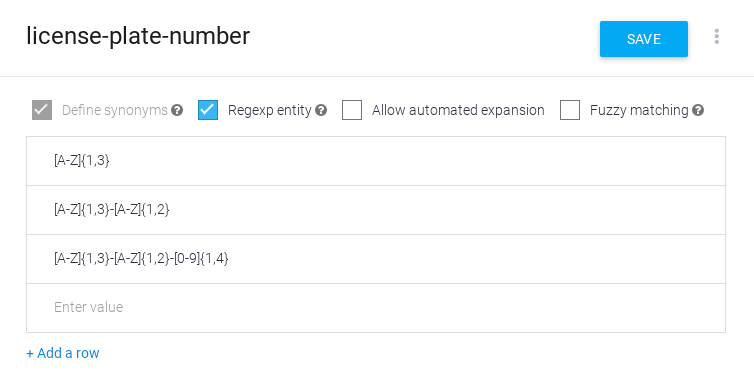The width and height of the screenshot is (754, 381).
Task: Enable the Fuzzy matching checkbox
Action: coord(570,110)
